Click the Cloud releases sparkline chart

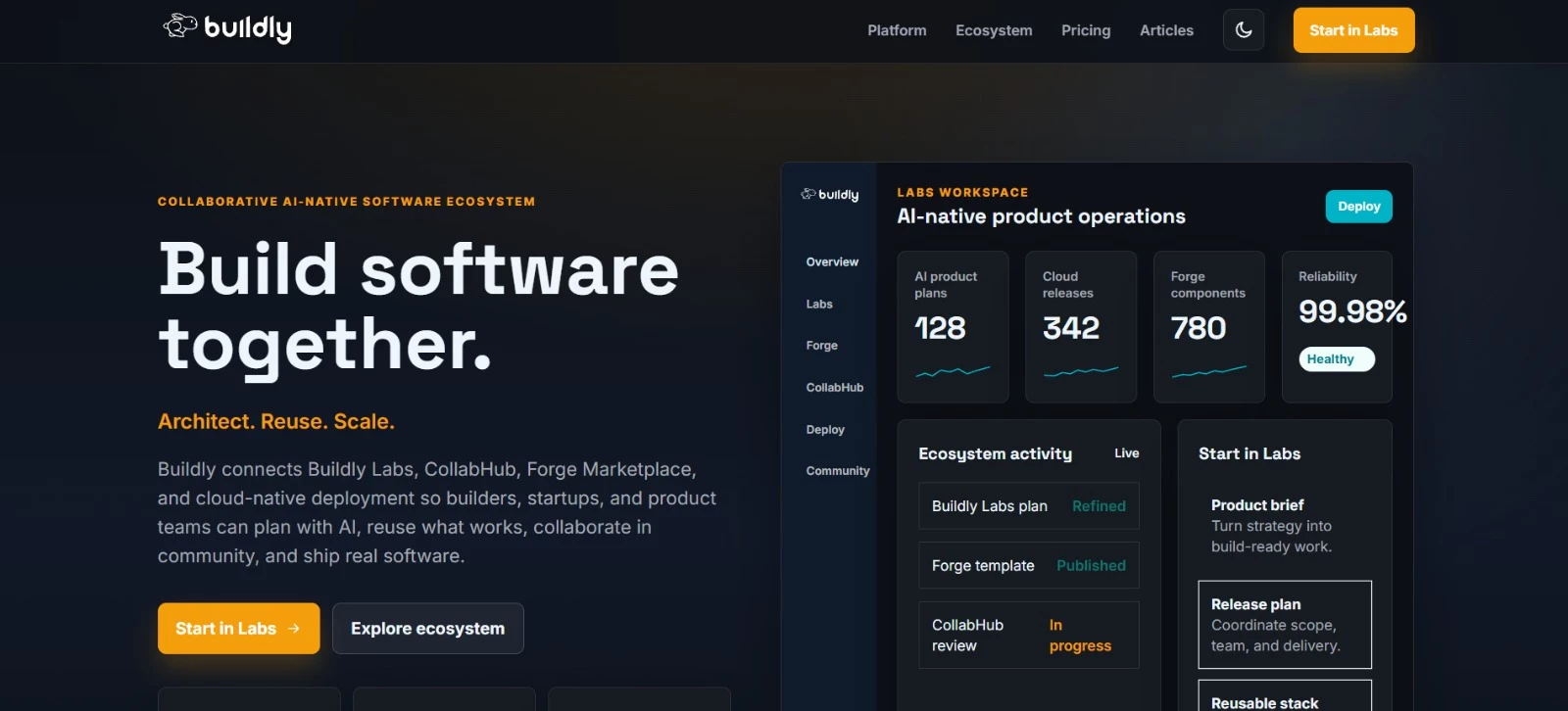coord(1081,371)
